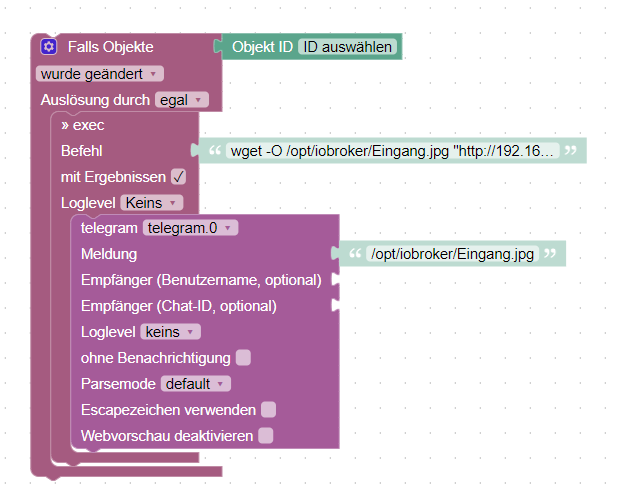Click the telegram label on the purple block

coord(109,228)
